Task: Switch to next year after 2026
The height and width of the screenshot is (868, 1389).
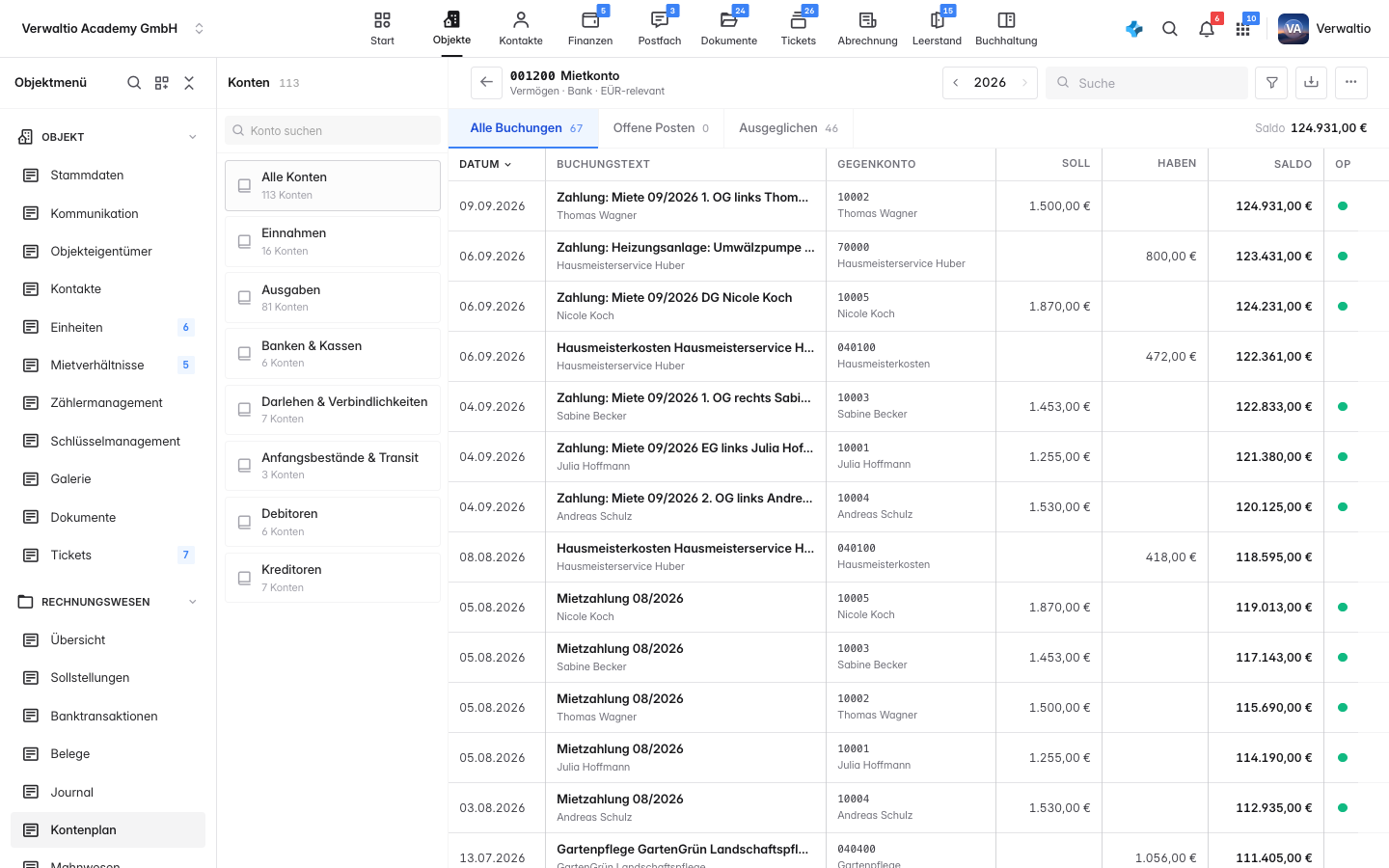Action: coord(1025,83)
